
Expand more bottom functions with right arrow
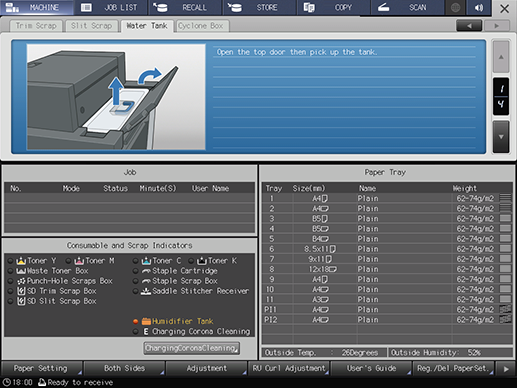[x=506, y=369]
